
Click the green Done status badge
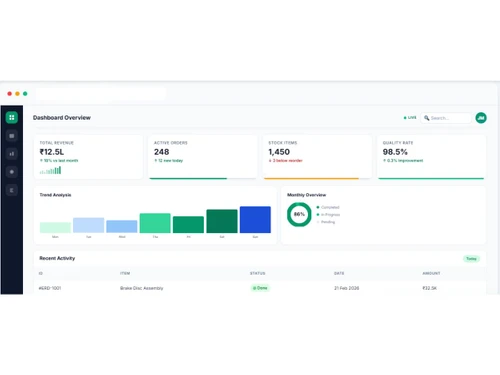coord(260,288)
